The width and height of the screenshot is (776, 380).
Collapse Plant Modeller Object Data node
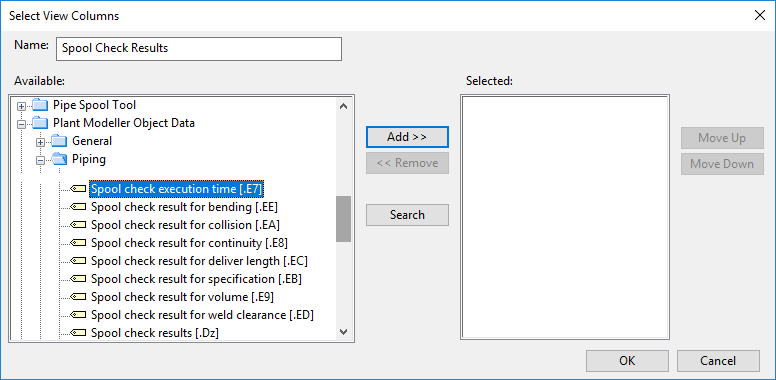click(21, 124)
